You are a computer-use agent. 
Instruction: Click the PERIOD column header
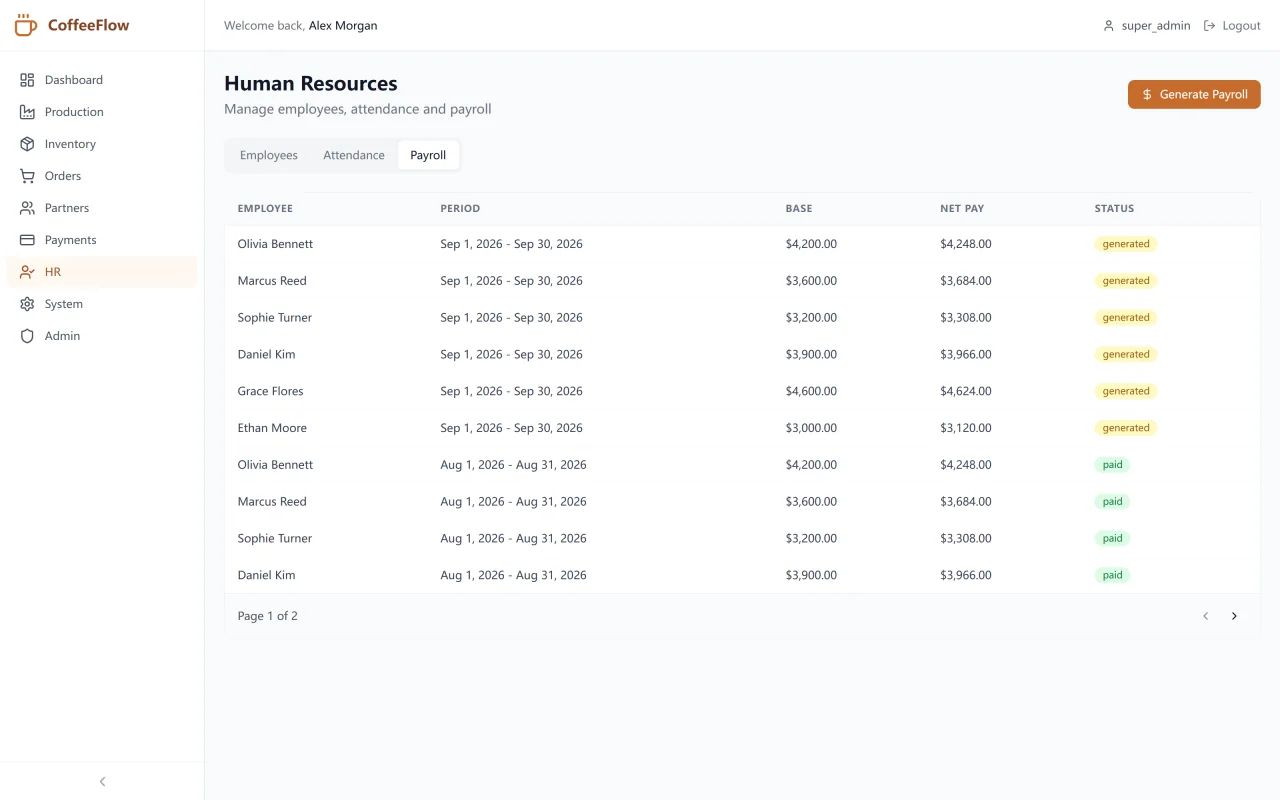click(x=460, y=209)
